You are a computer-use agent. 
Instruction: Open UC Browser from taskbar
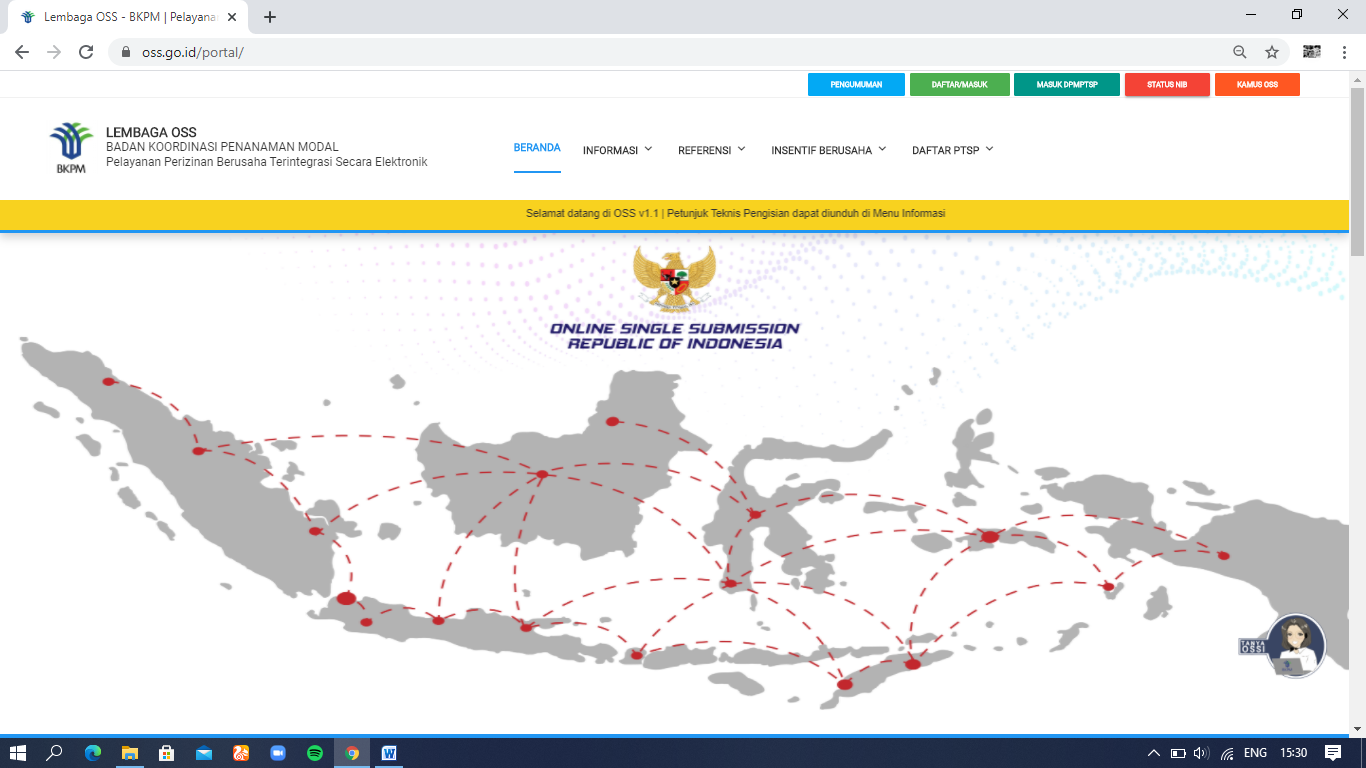click(x=241, y=753)
